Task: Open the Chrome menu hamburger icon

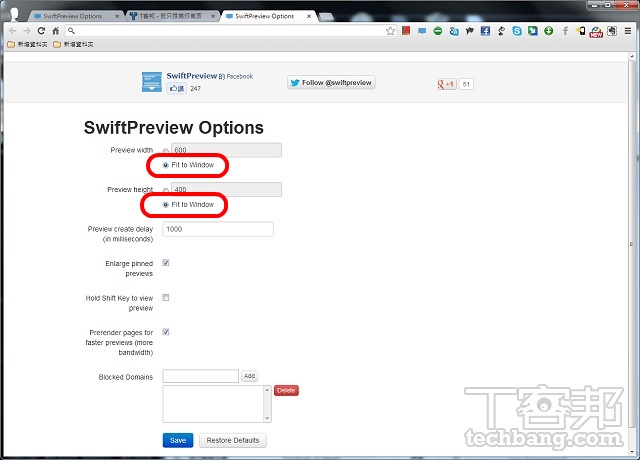Action: point(628,31)
